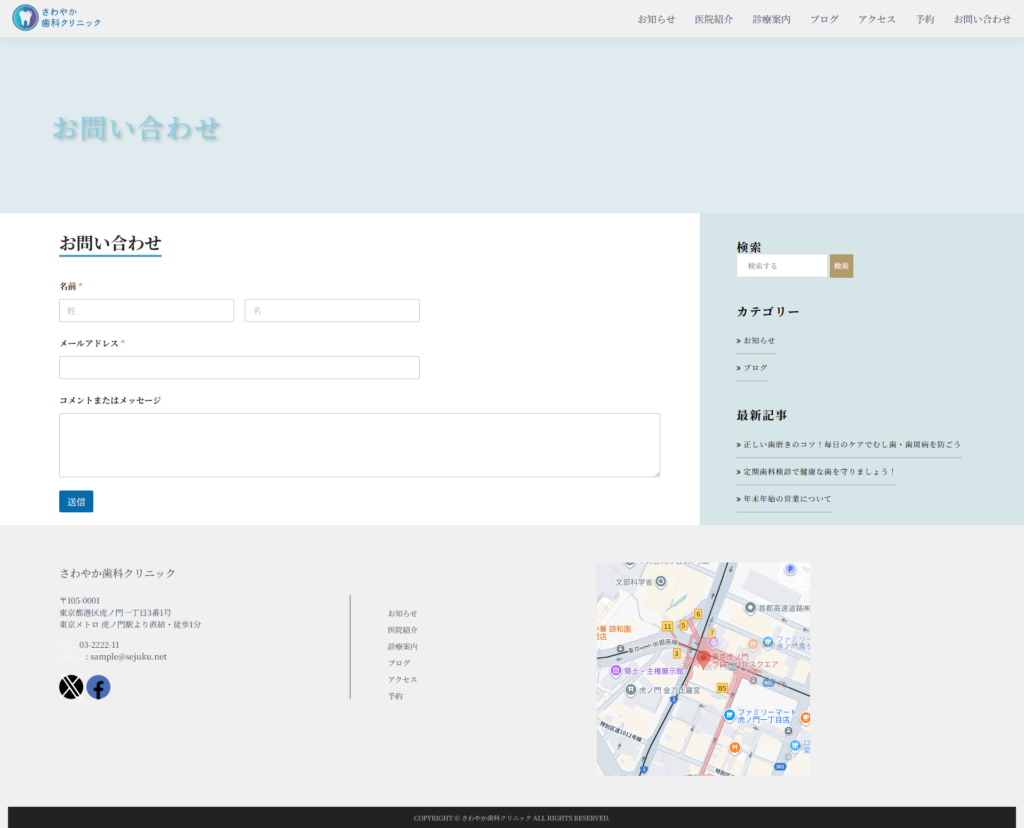Image resolution: width=1024 pixels, height=828 pixels.
Task: Open お知らせ in the top navigation
Action: point(656,19)
